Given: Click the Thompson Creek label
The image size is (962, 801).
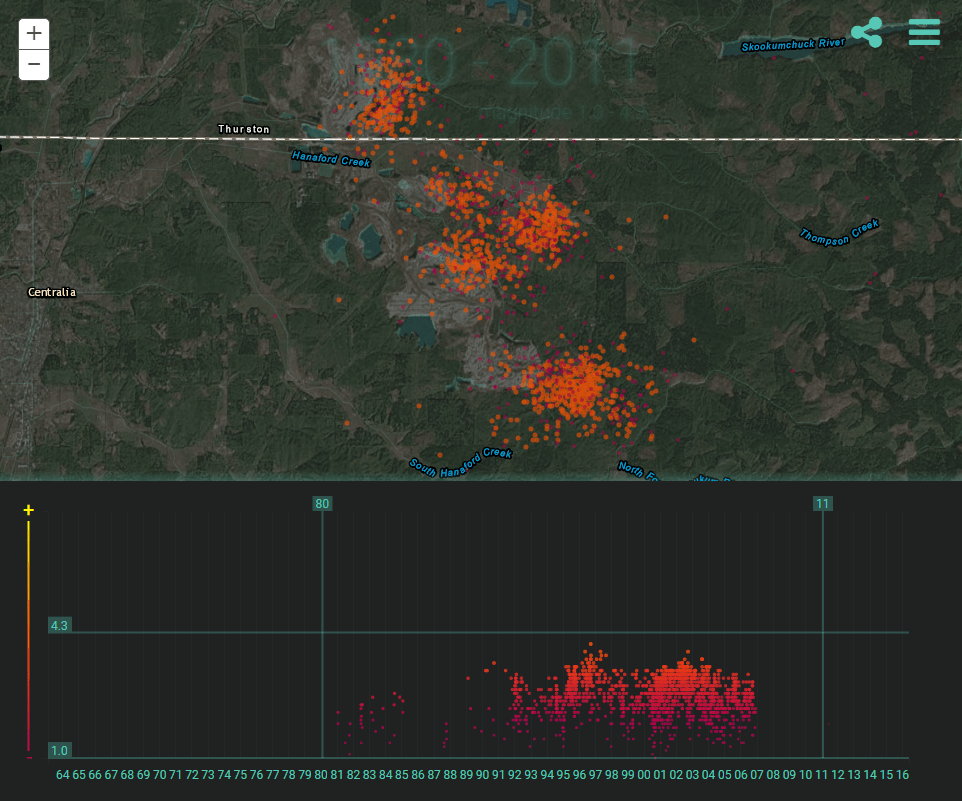Looking at the screenshot, I should [x=839, y=234].
